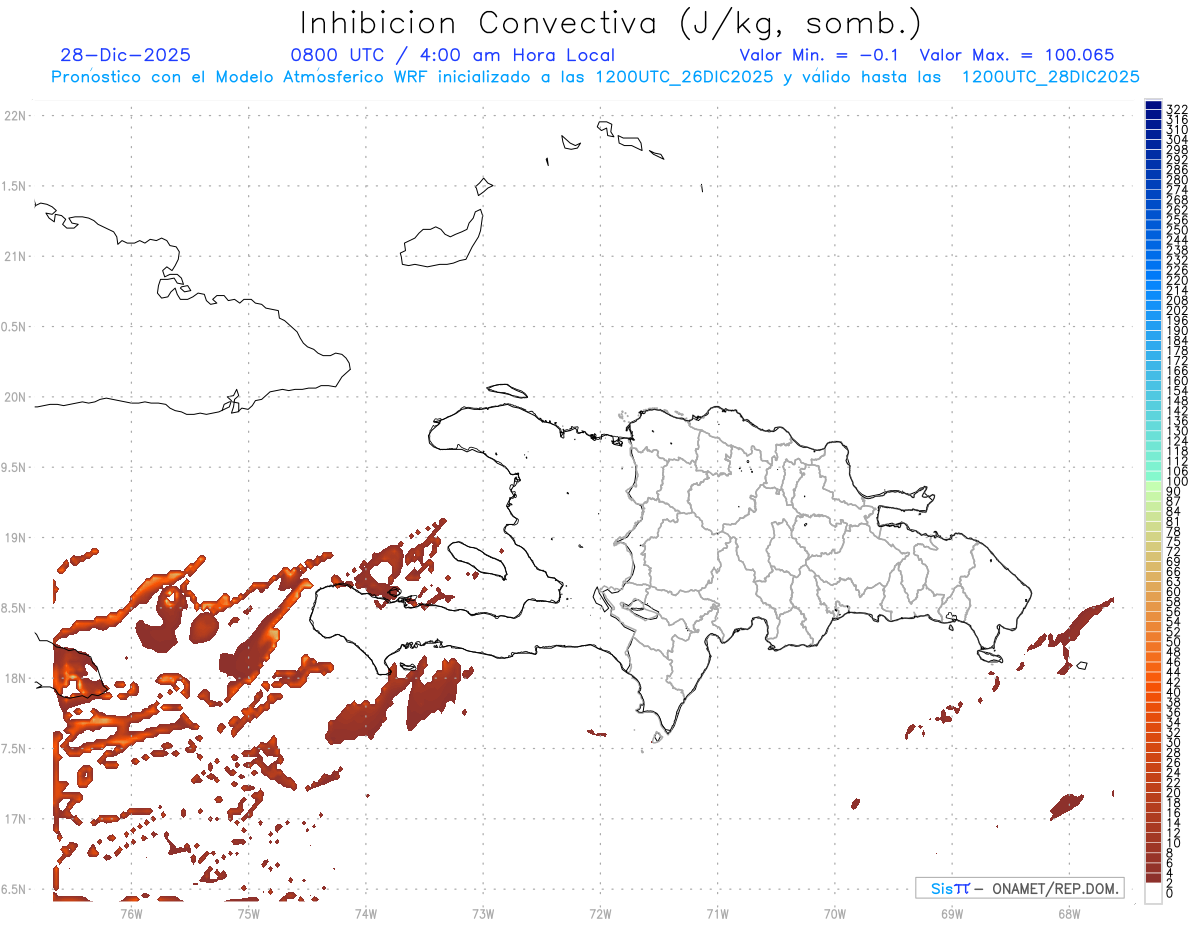This screenshot has width=1200, height=927.
Task: Click the '160' color bar value
Action: click(1176, 381)
